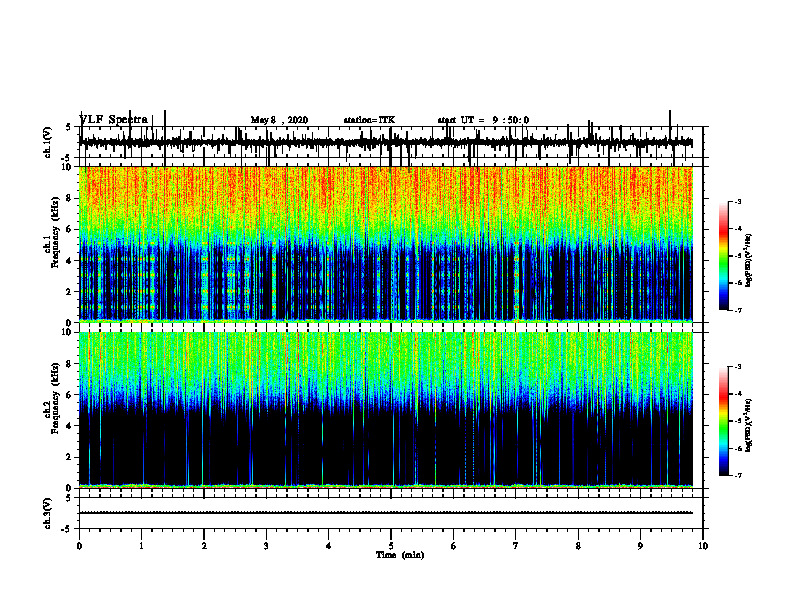Click the log(PSD) unit label beside ch.2 color bar
The height and width of the screenshot is (612, 792).
(x=749, y=425)
